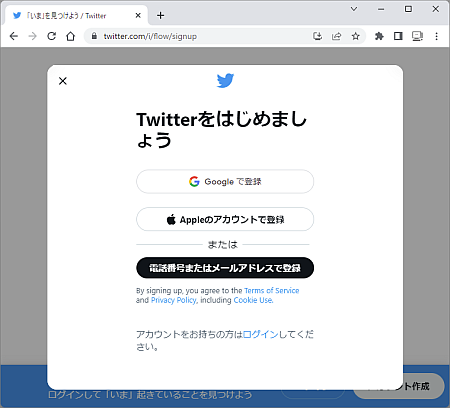Image resolution: width=450 pixels, height=408 pixels.
Task: Toggle the browser side panel
Action: (398, 36)
